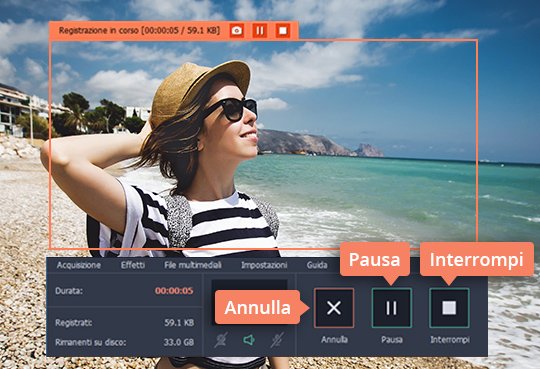Image resolution: width=540 pixels, height=369 pixels.
Task: Mute the green system audio speaker
Action: [249, 340]
